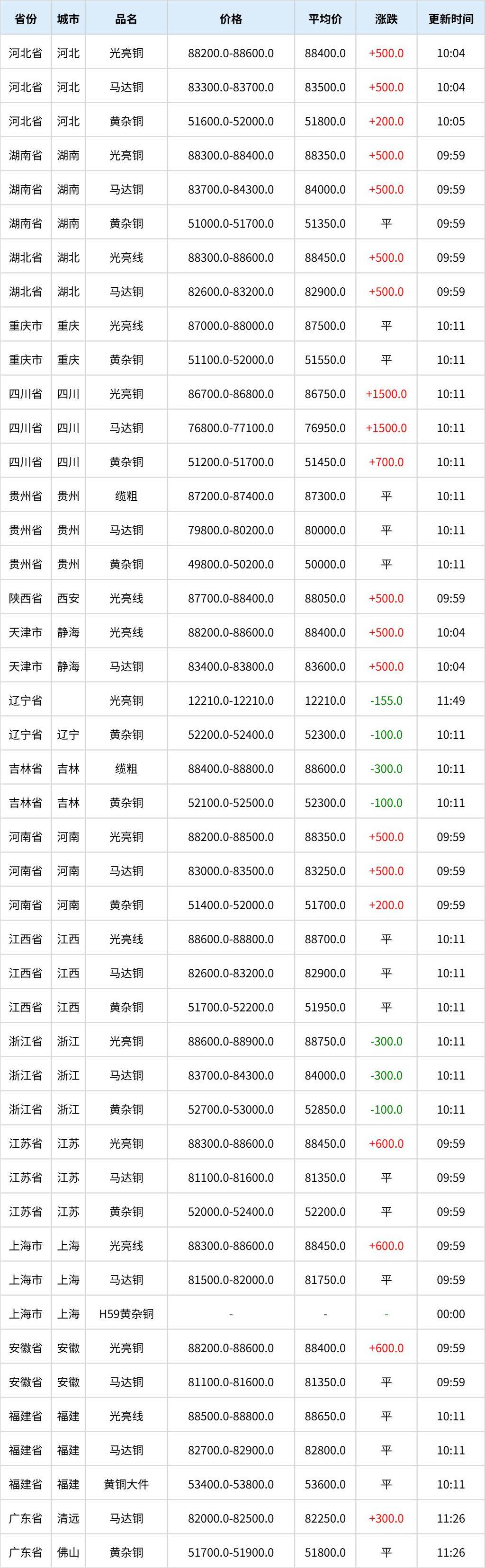Click the +1500.0 change for 四川省 光亮铜
Viewport: 485px width, 1568px height.
pyautogui.click(x=386, y=394)
